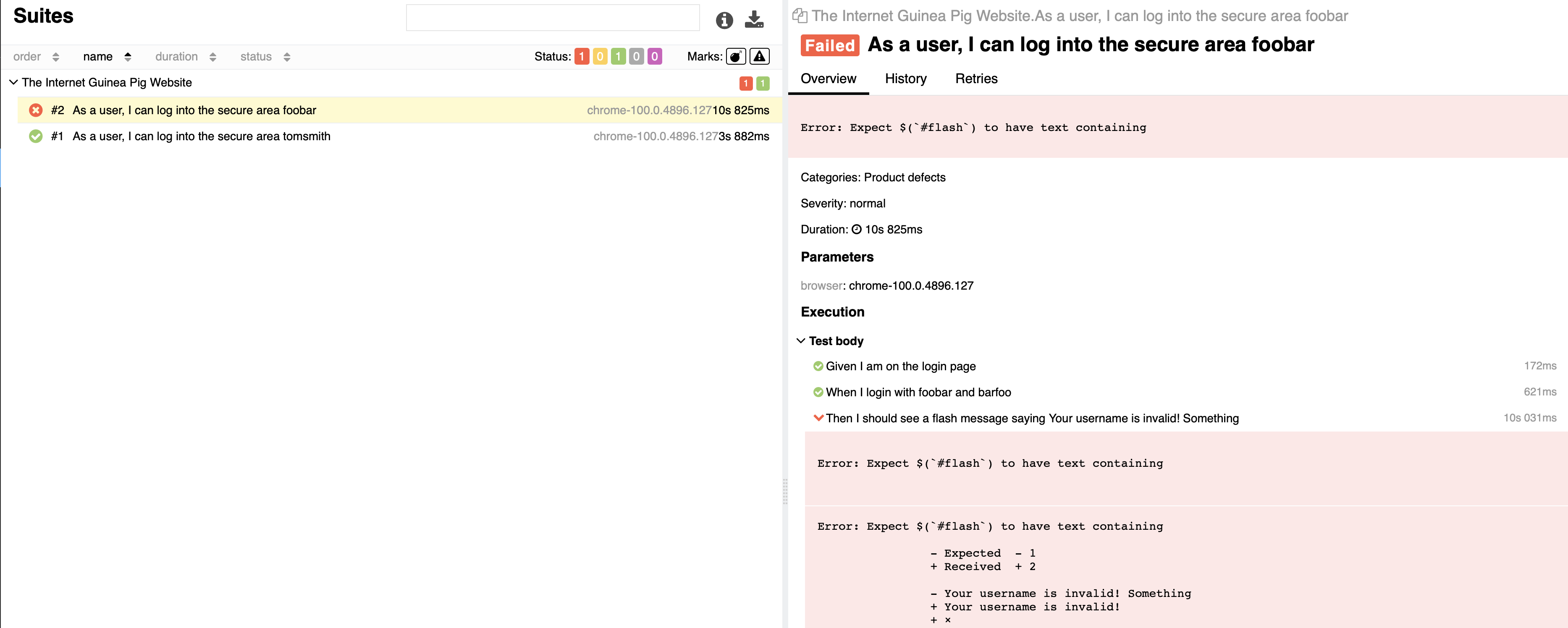Collapse the Test body section
The width and height of the screenshot is (1568, 628).
[800, 341]
